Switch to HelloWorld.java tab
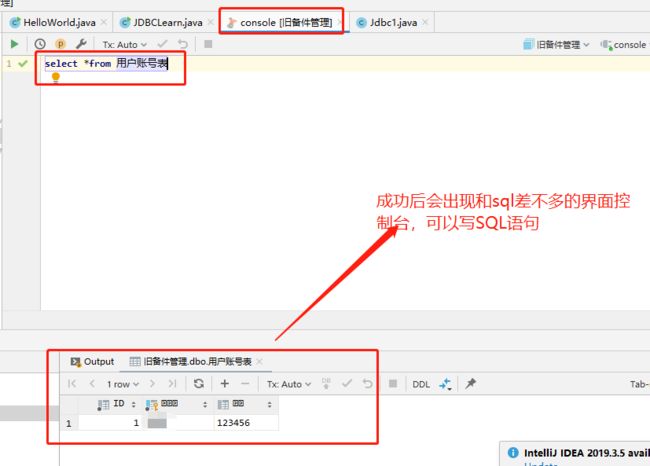Image resolution: width=650 pixels, height=466 pixels. [x=59, y=22]
